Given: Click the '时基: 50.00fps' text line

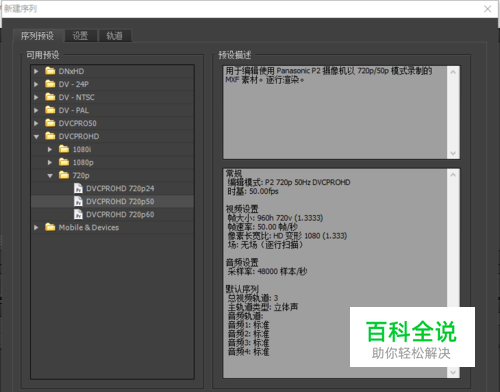Looking at the screenshot, I should click(253, 191).
